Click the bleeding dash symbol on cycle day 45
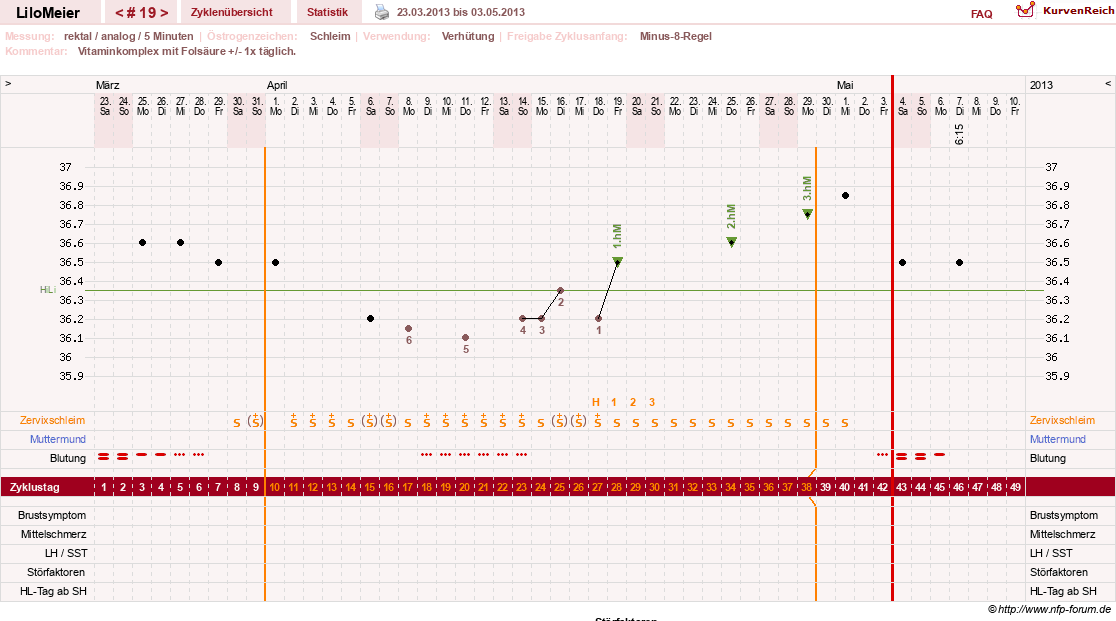This screenshot has width=1116, height=621. point(939,454)
